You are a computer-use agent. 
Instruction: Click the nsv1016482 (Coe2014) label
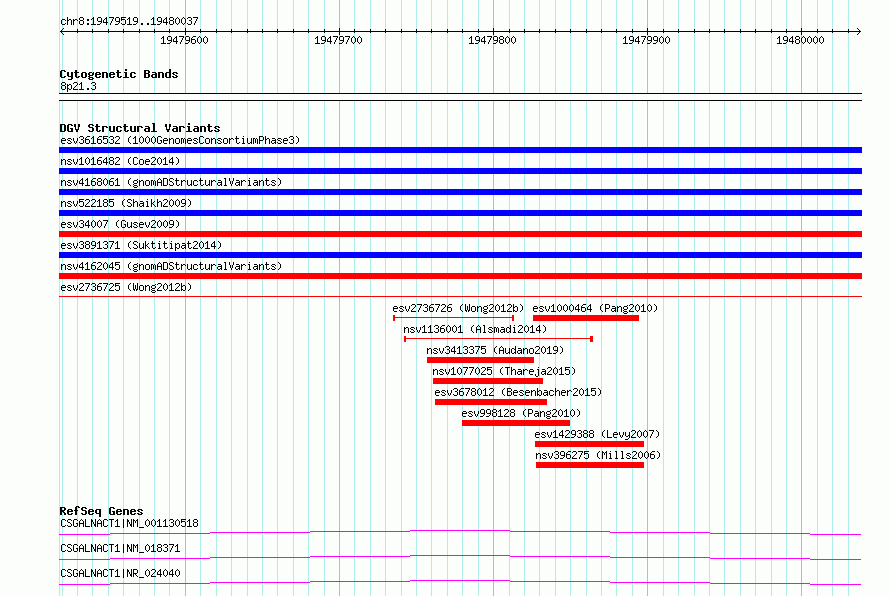[x=120, y=161]
